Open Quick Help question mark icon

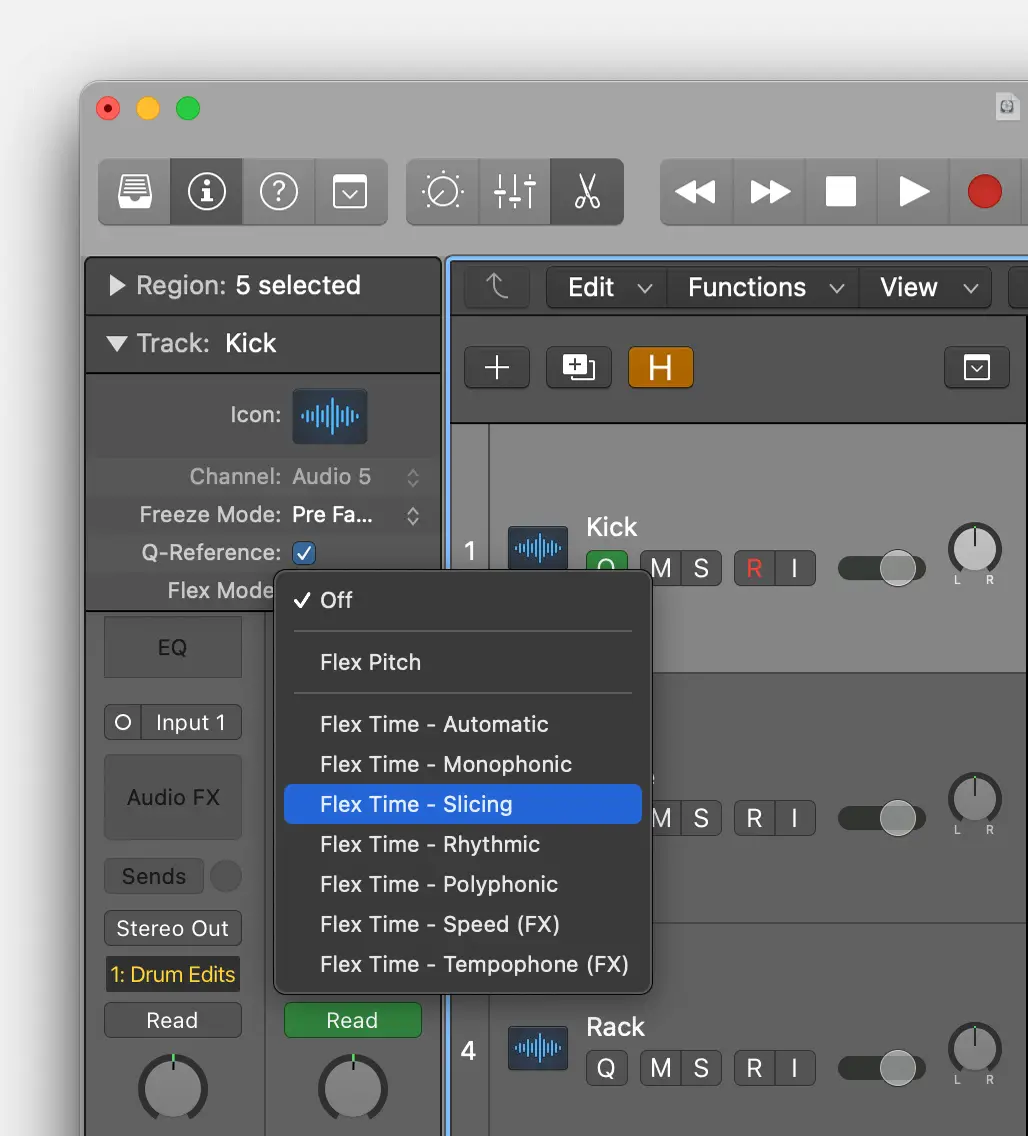pyautogui.click(x=279, y=191)
